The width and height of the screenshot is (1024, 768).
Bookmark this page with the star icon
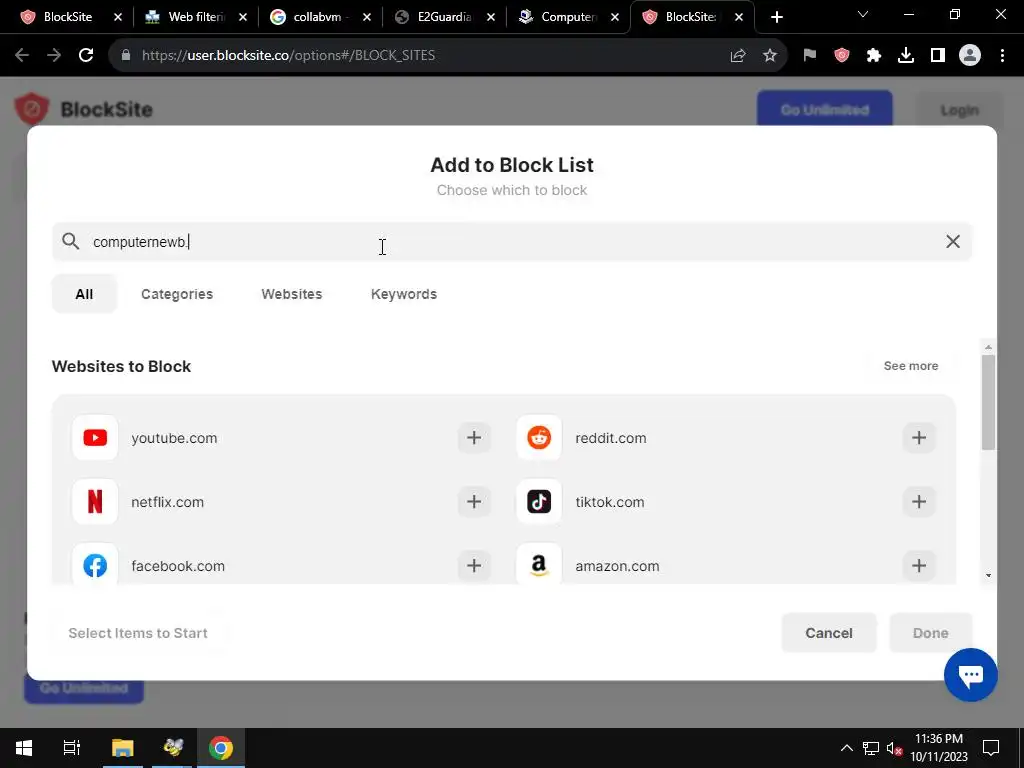click(770, 56)
